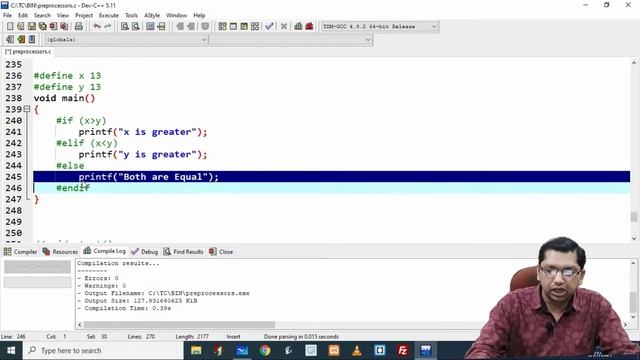The image size is (640, 360).
Task: Switch to the Find Results tab
Action: (184, 252)
